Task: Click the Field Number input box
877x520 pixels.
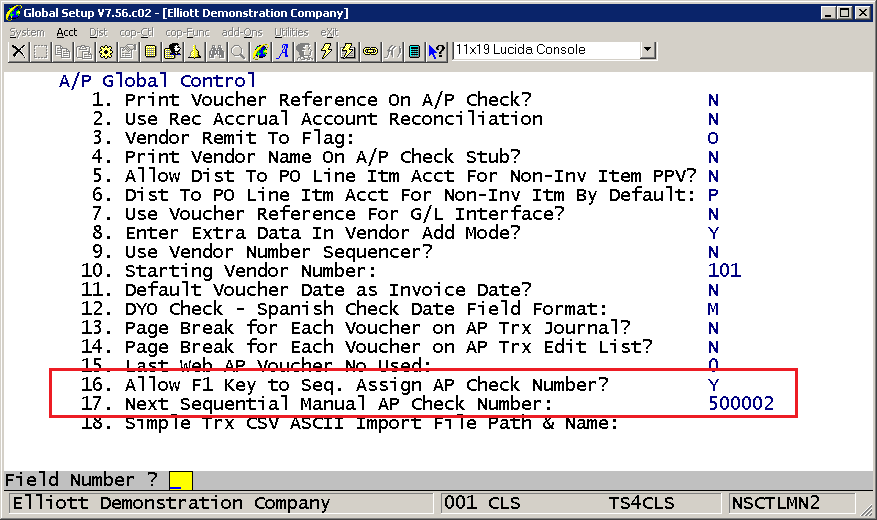Action: pyautogui.click(x=181, y=480)
